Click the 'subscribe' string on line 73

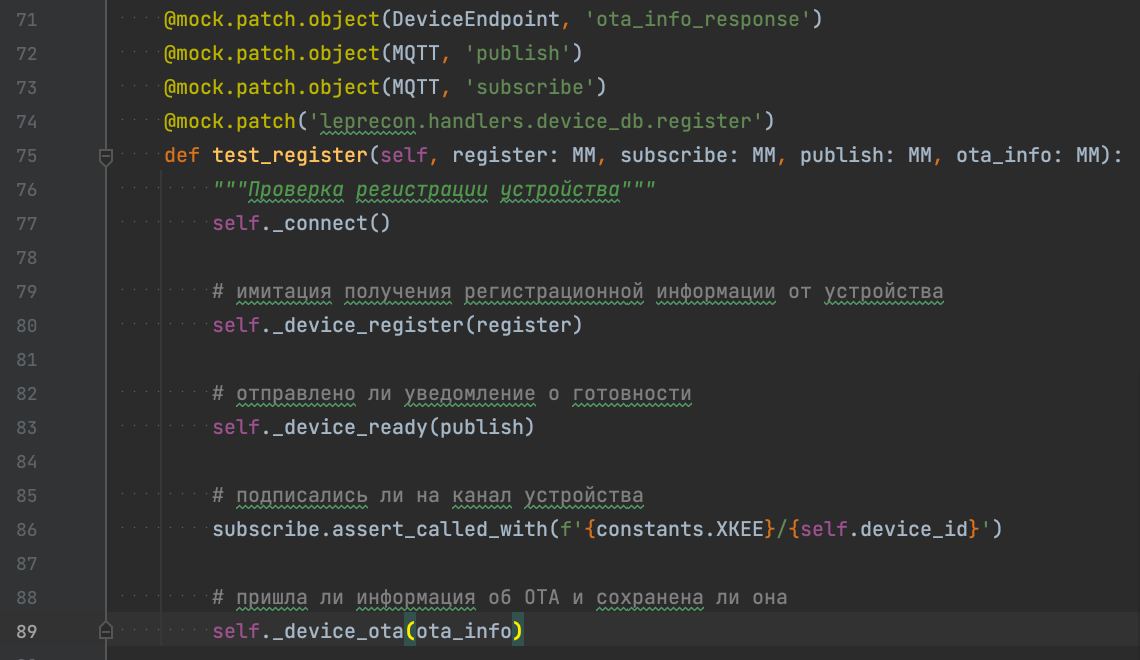click(x=529, y=87)
